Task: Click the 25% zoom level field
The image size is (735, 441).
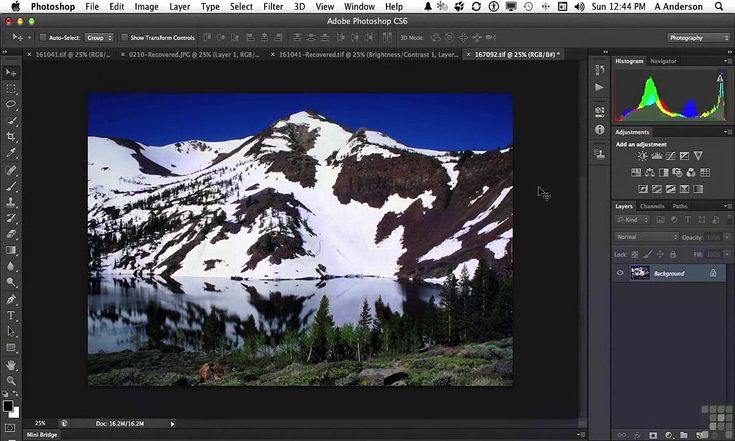Action: pos(40,424)
